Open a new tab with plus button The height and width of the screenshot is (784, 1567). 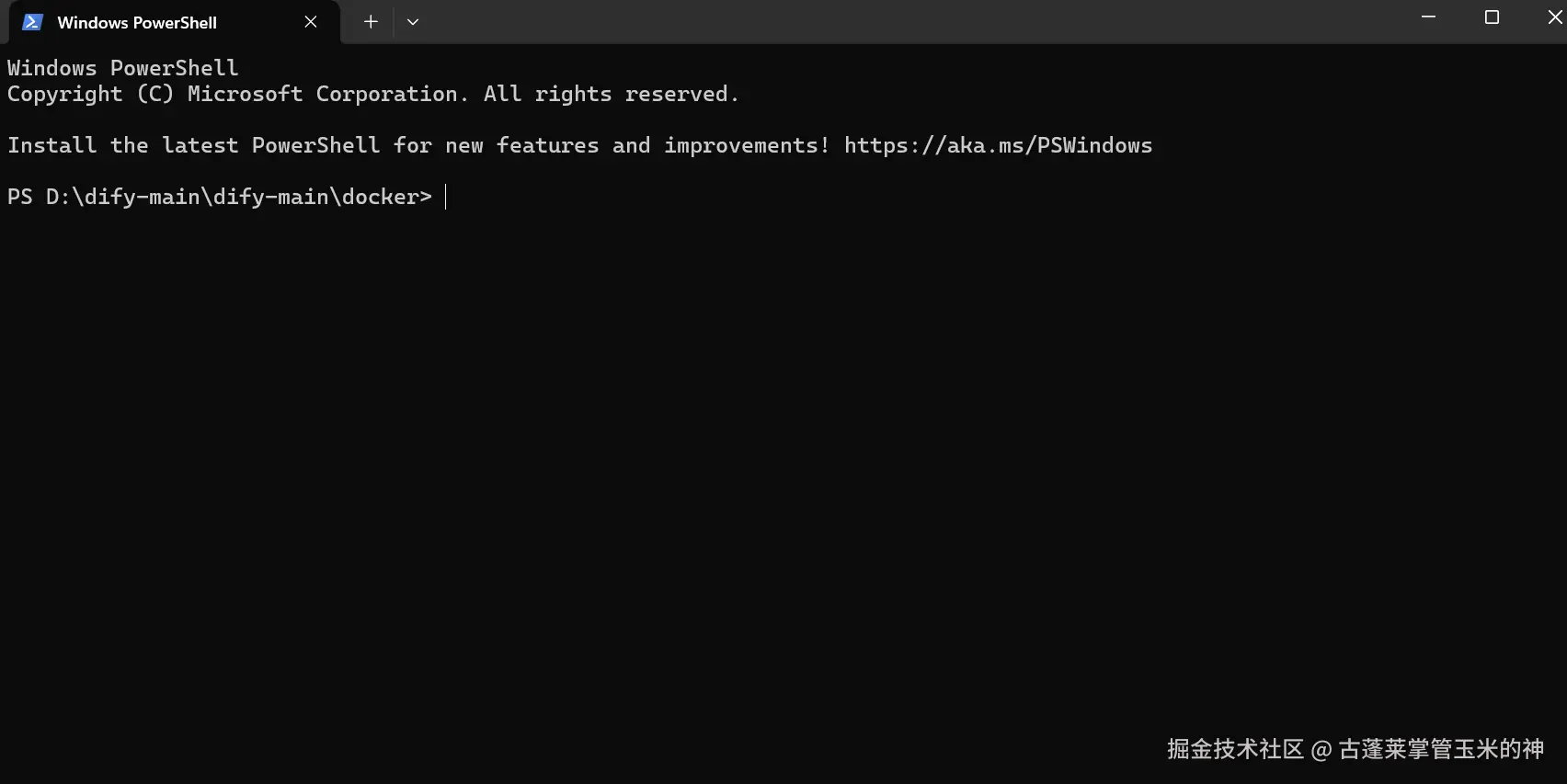tap(371, 22)
